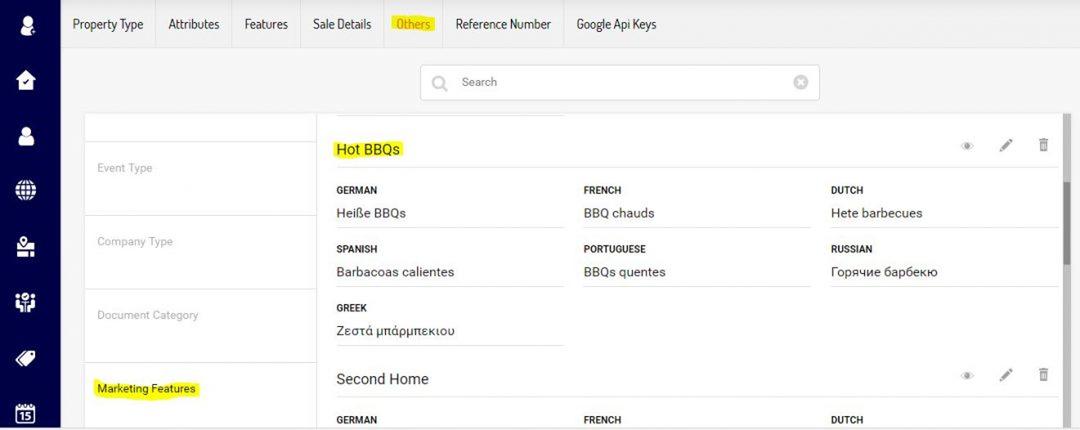Open the calendar icon in the sidebar
The width and height of the screenshot is (1080, 430).
27,412
